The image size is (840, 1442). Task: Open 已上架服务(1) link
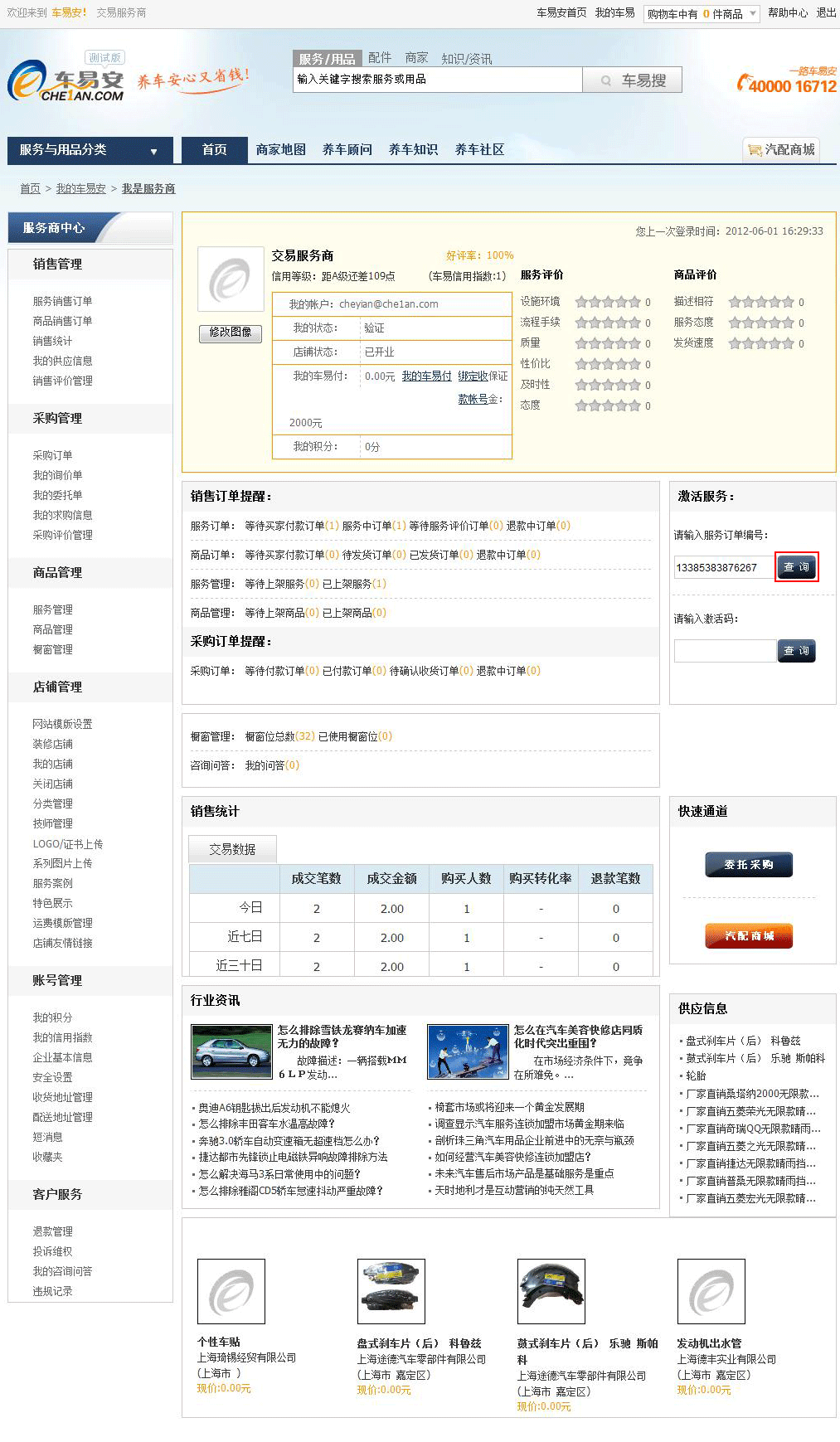(354, 584)
